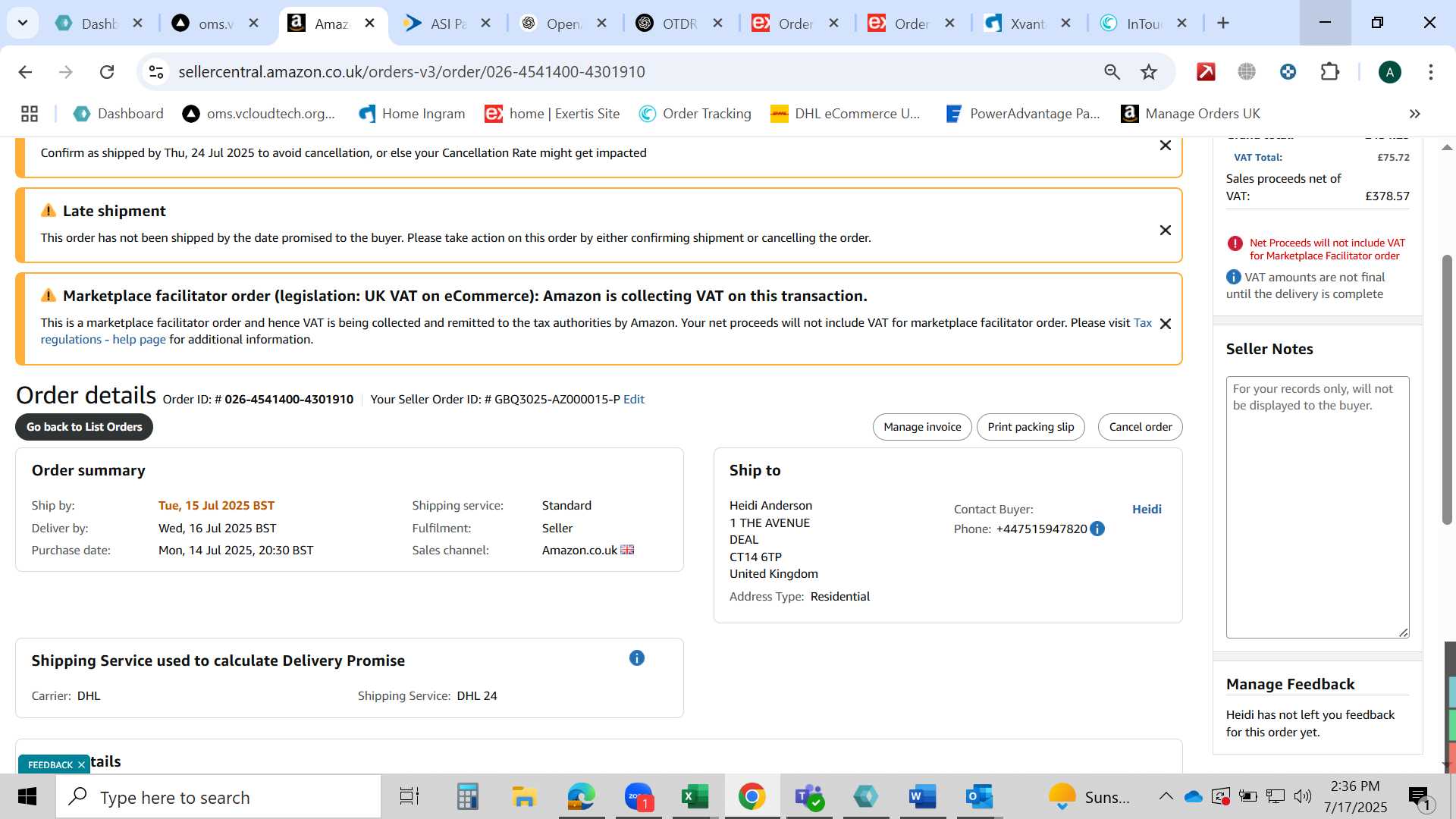Click the Delivery Promise info icon
1456x819 pixels.
tap(637, 658)
